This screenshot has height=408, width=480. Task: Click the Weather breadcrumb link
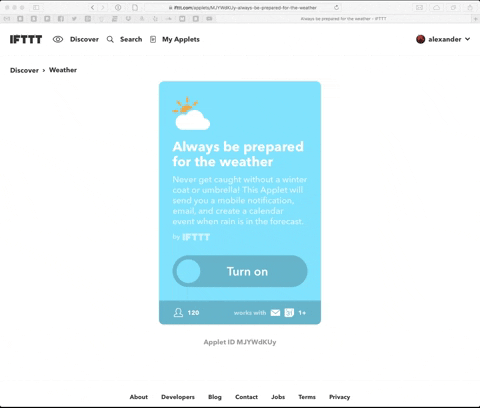click(63, 70)
